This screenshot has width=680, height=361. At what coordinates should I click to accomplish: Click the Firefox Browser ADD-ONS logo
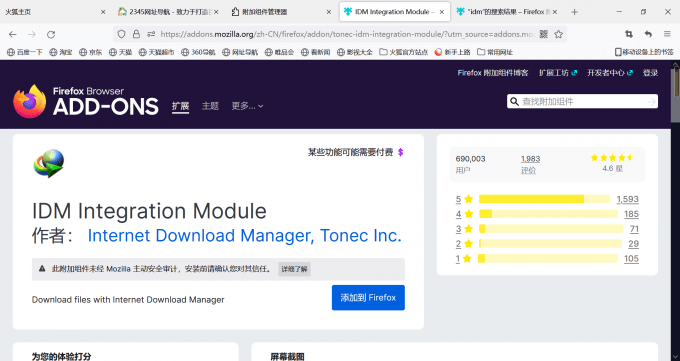[86, 102]
